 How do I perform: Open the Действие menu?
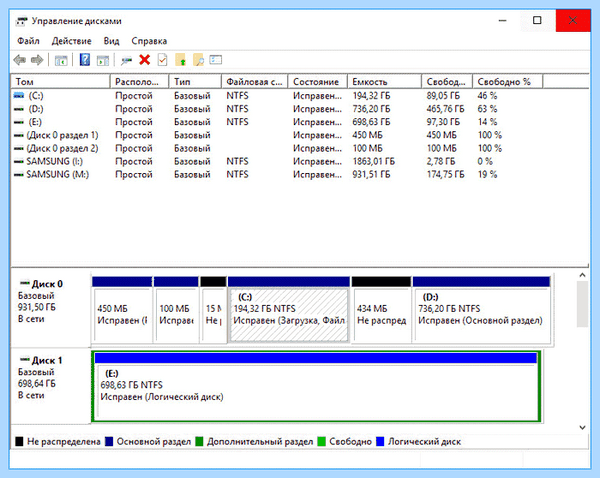[72, 41]
